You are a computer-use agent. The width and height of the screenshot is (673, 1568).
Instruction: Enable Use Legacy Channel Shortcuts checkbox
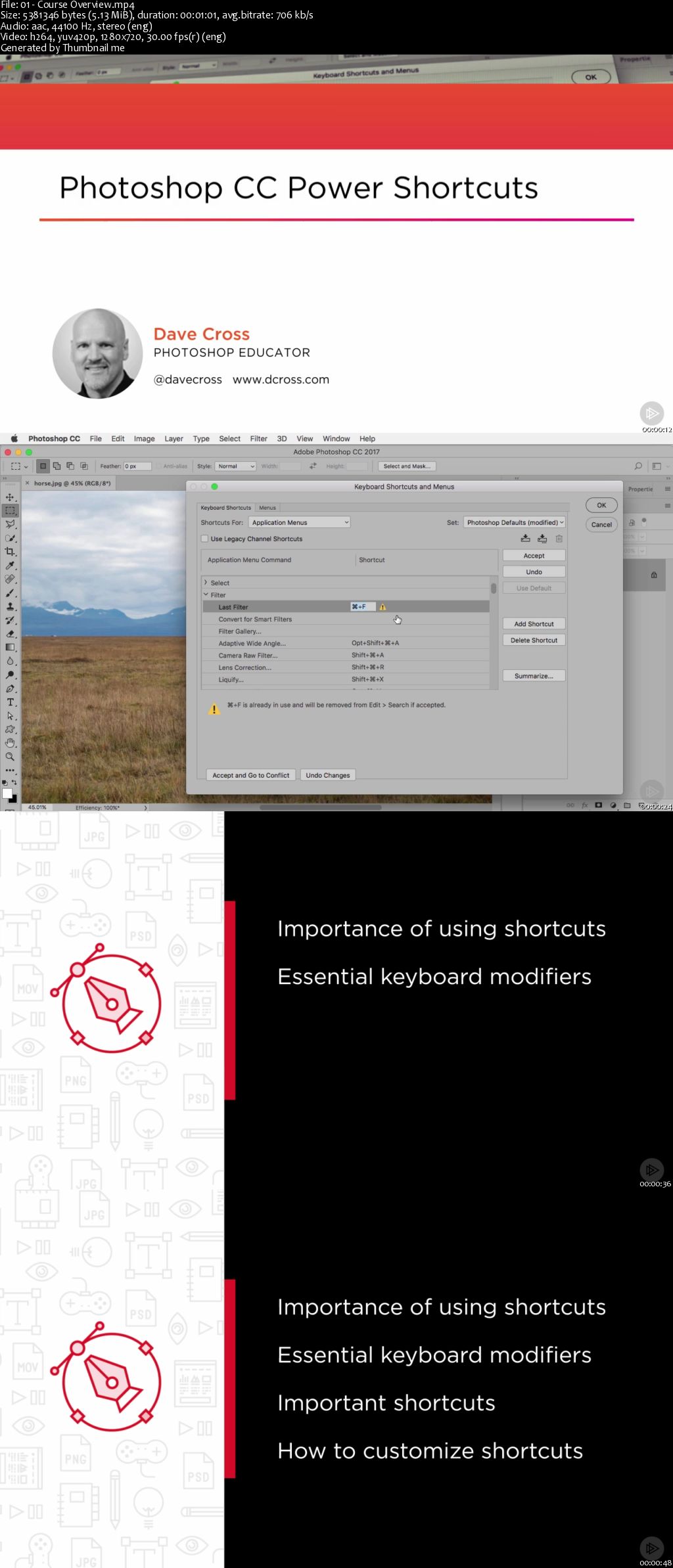point(204,539)
